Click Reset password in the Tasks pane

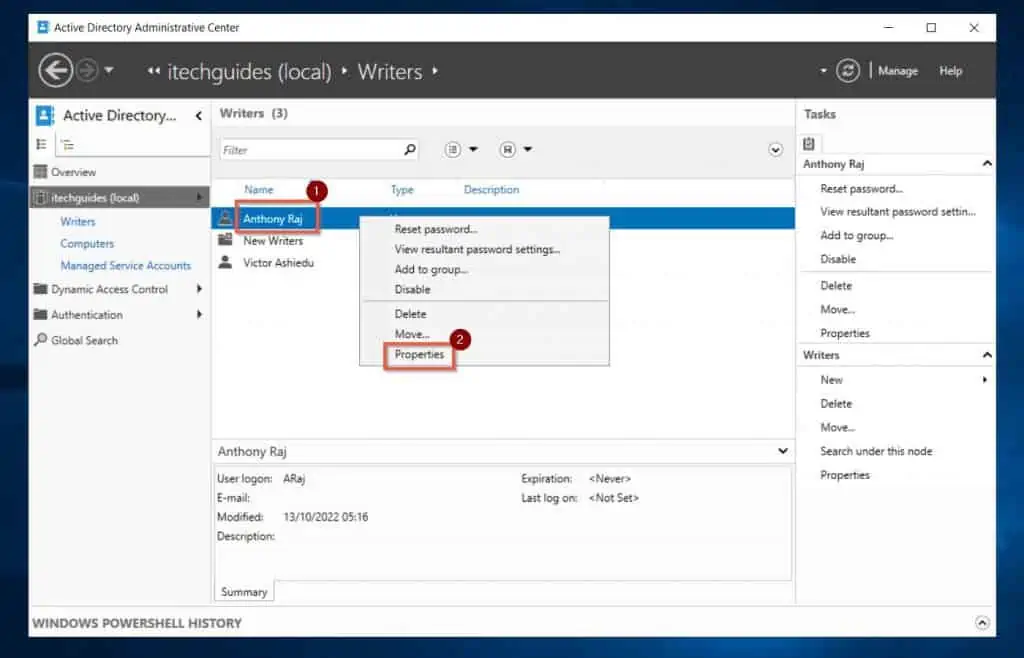(861, 189)
